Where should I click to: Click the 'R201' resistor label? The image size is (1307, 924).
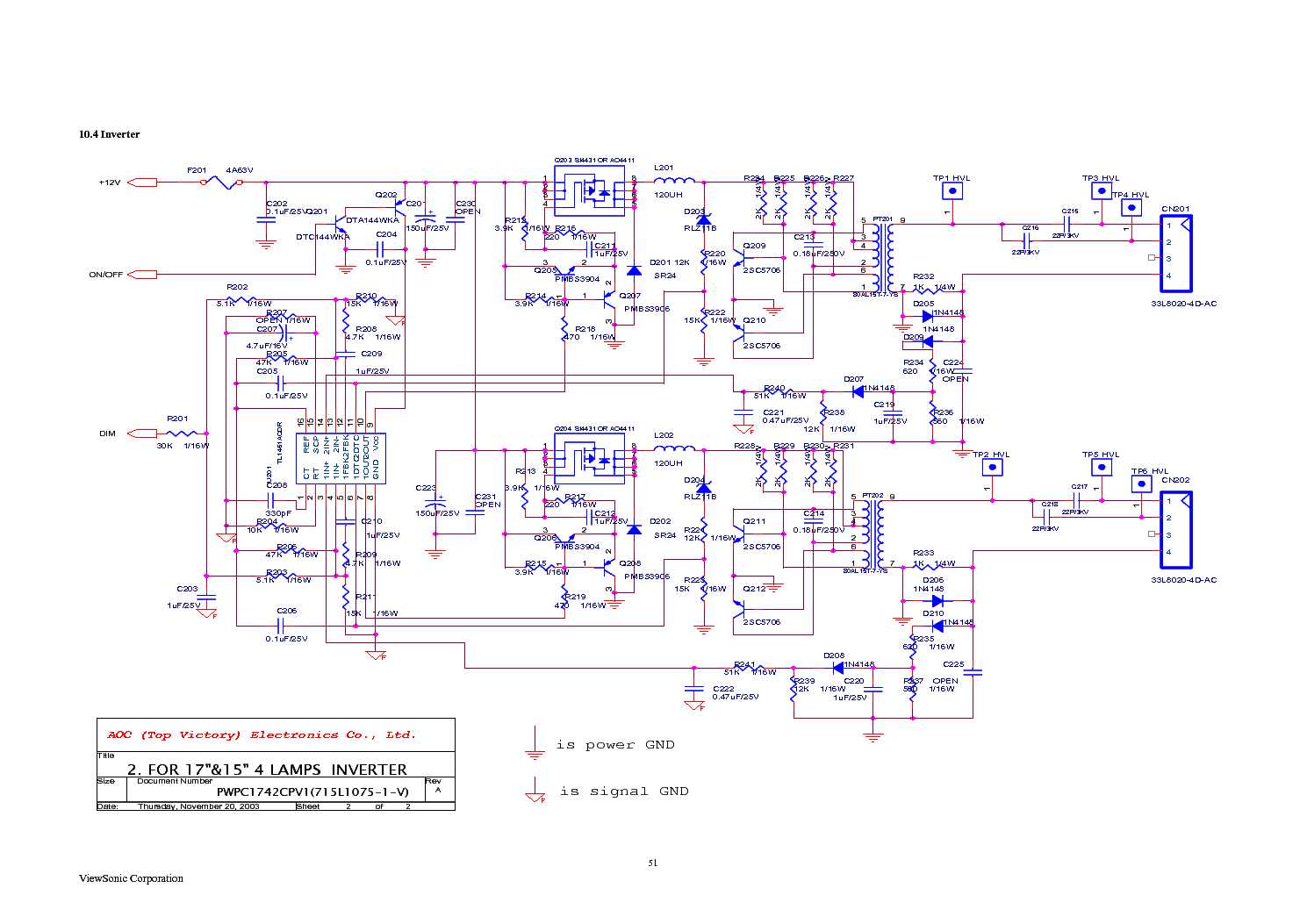pyautogui.click(x=178, y=419)
